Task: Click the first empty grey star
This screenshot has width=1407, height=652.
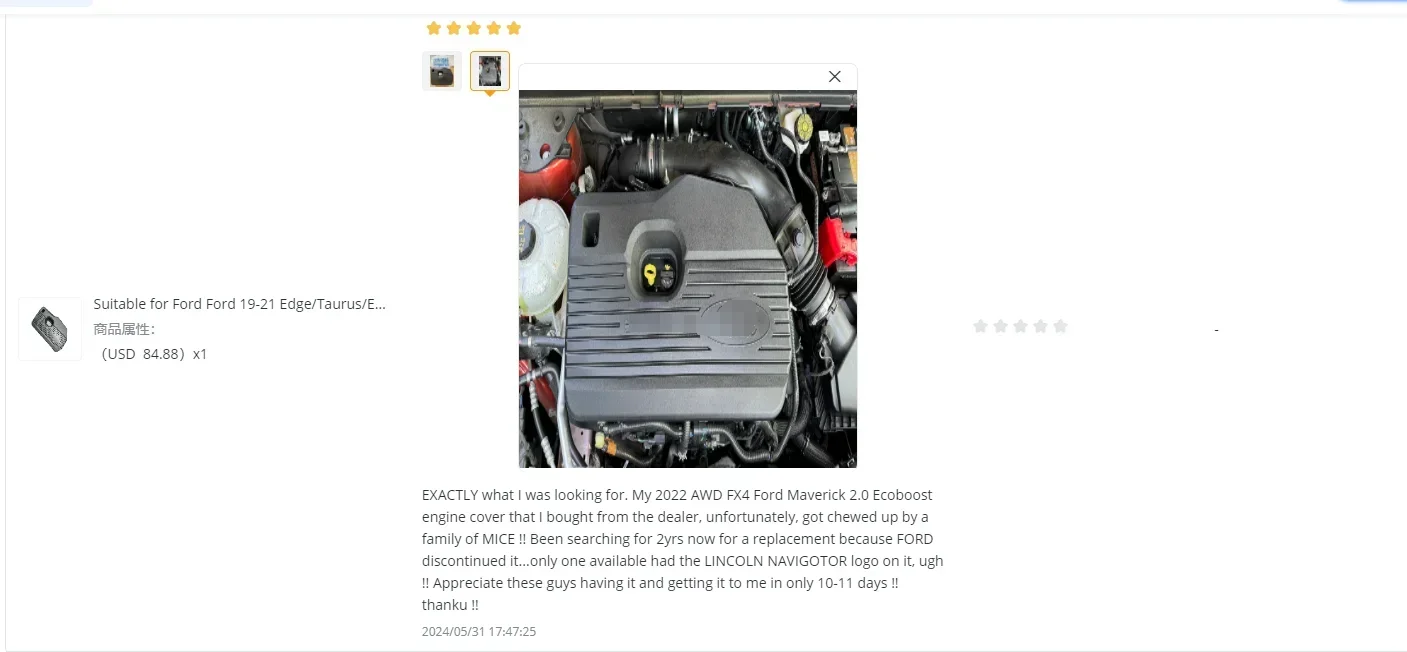Action: point(980,326)
